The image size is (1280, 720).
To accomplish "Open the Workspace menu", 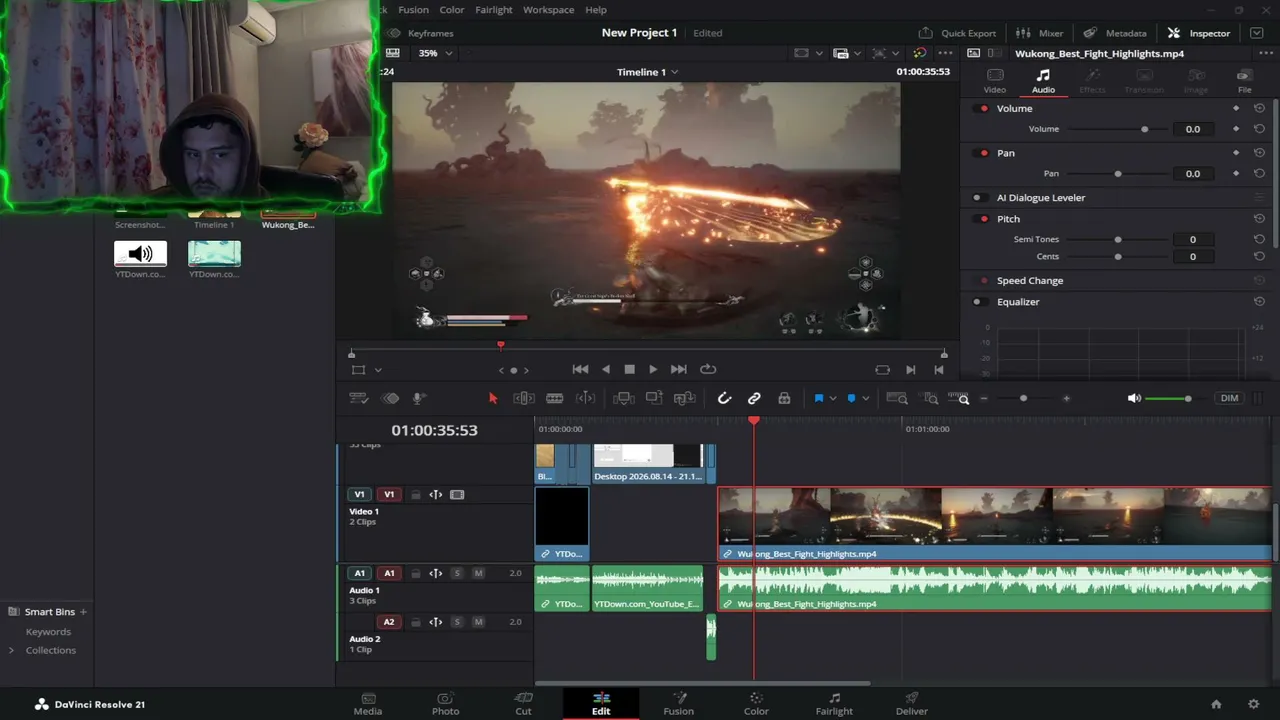I will 548,10.
